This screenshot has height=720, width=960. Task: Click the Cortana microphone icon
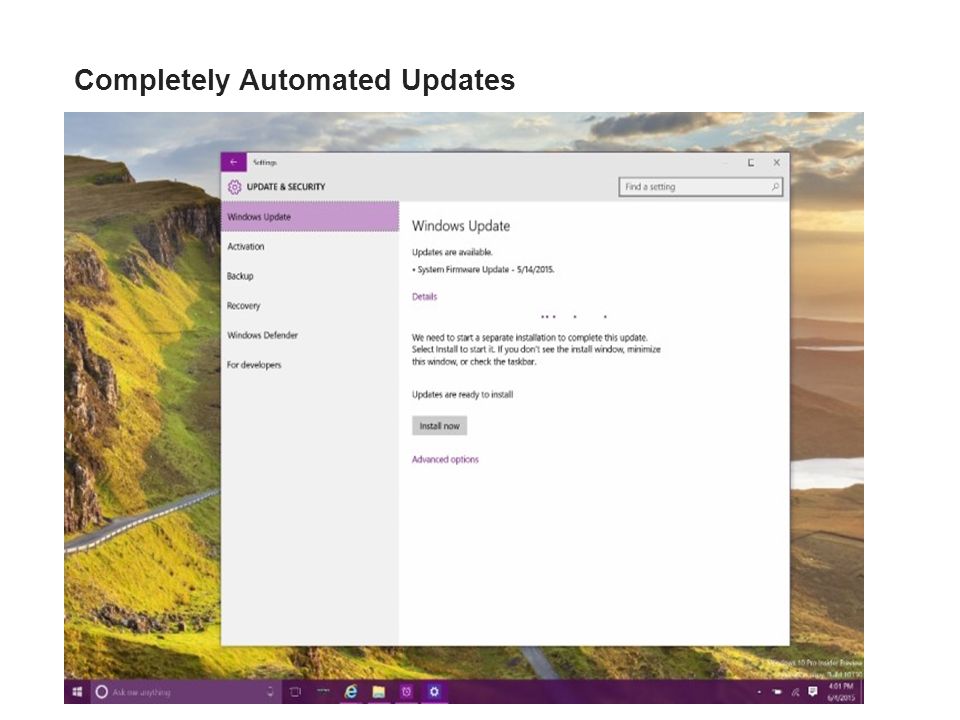[270, 692]
